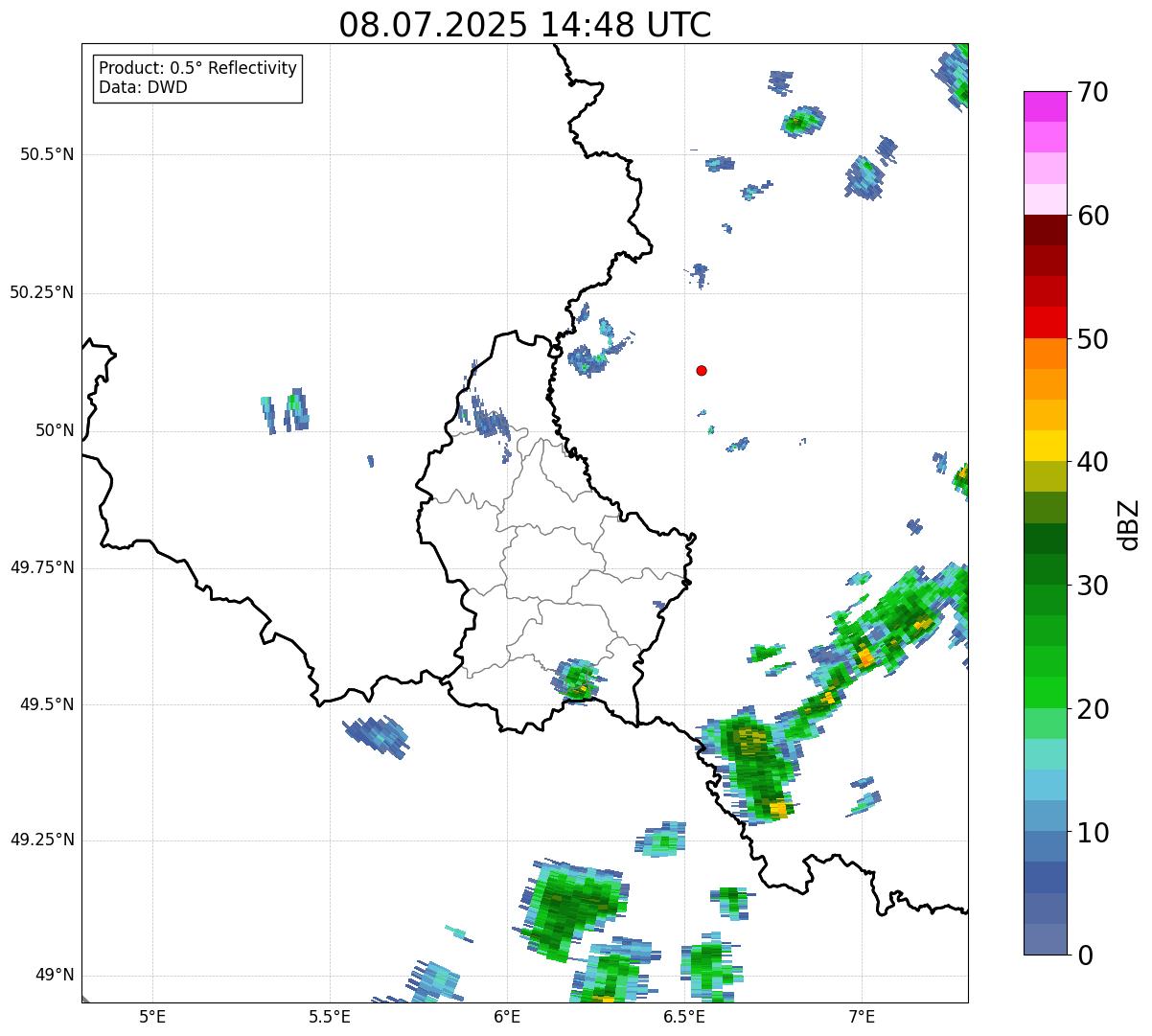Click the 6°E longitude label
The height and width of the screenshot is (1036, 1152).
coord(507,1017)
